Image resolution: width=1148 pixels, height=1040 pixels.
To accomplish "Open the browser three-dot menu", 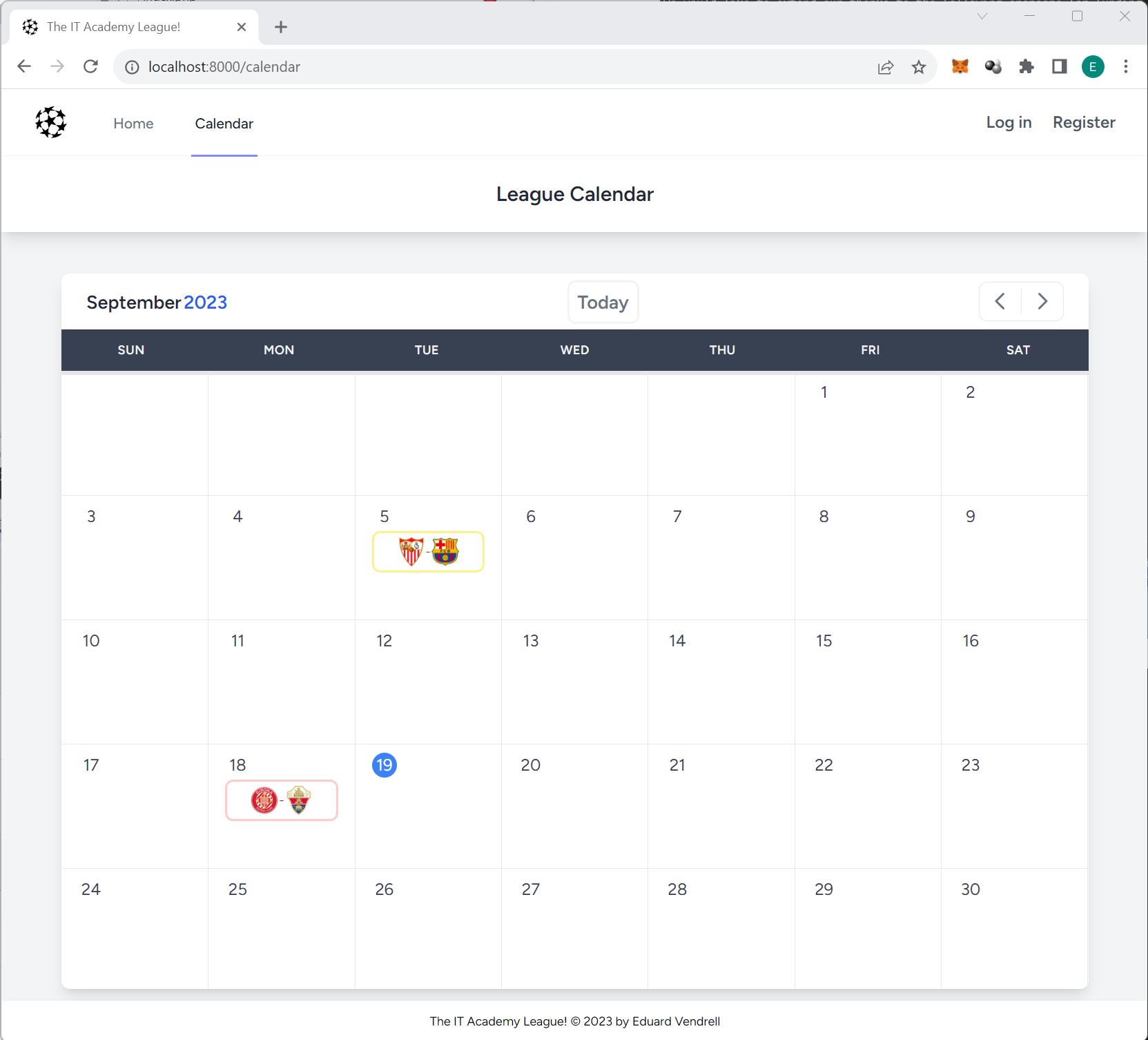I will click(x=1125, y=66).
